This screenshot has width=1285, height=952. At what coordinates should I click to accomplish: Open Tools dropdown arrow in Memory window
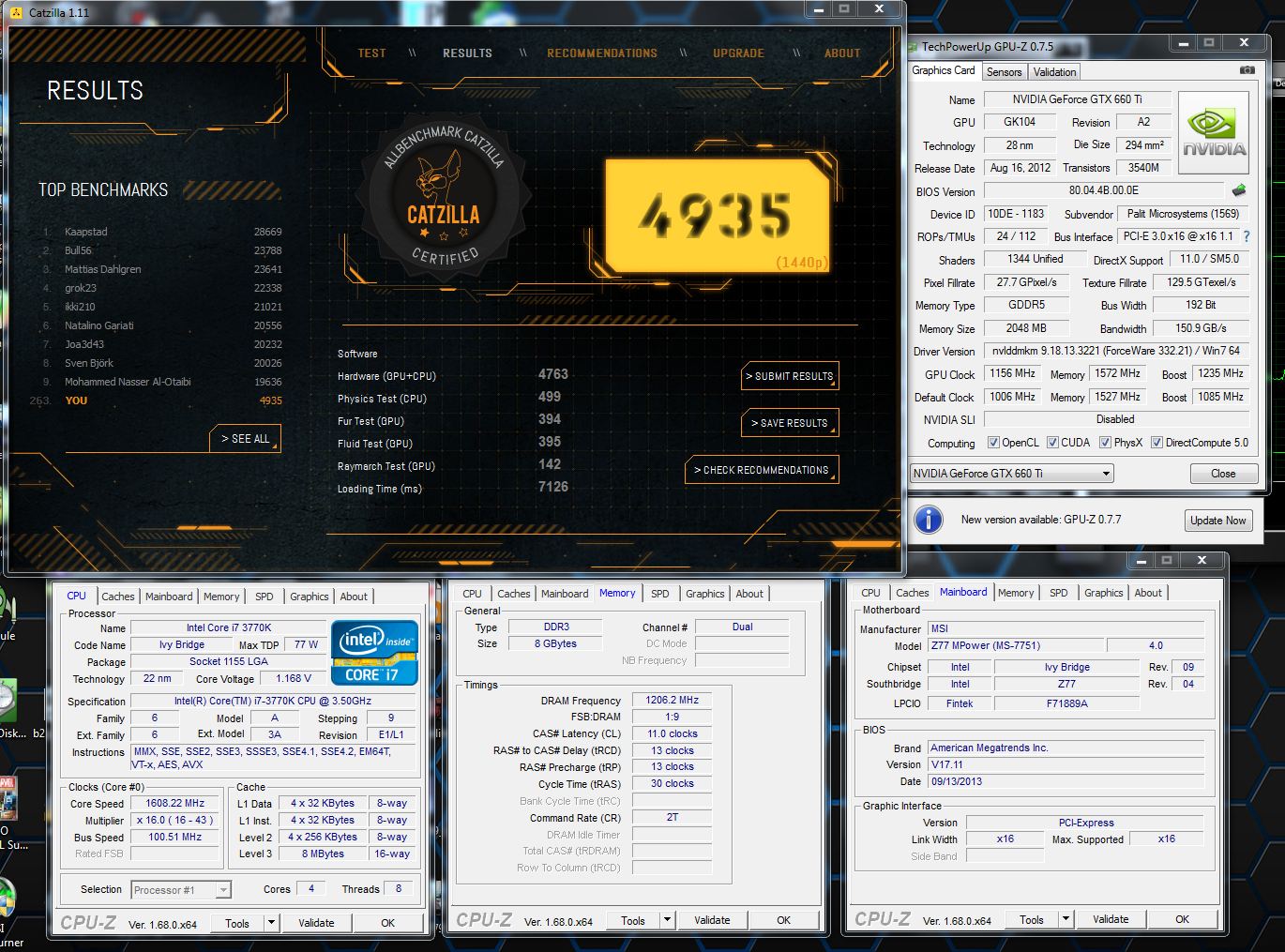[667, 920]
